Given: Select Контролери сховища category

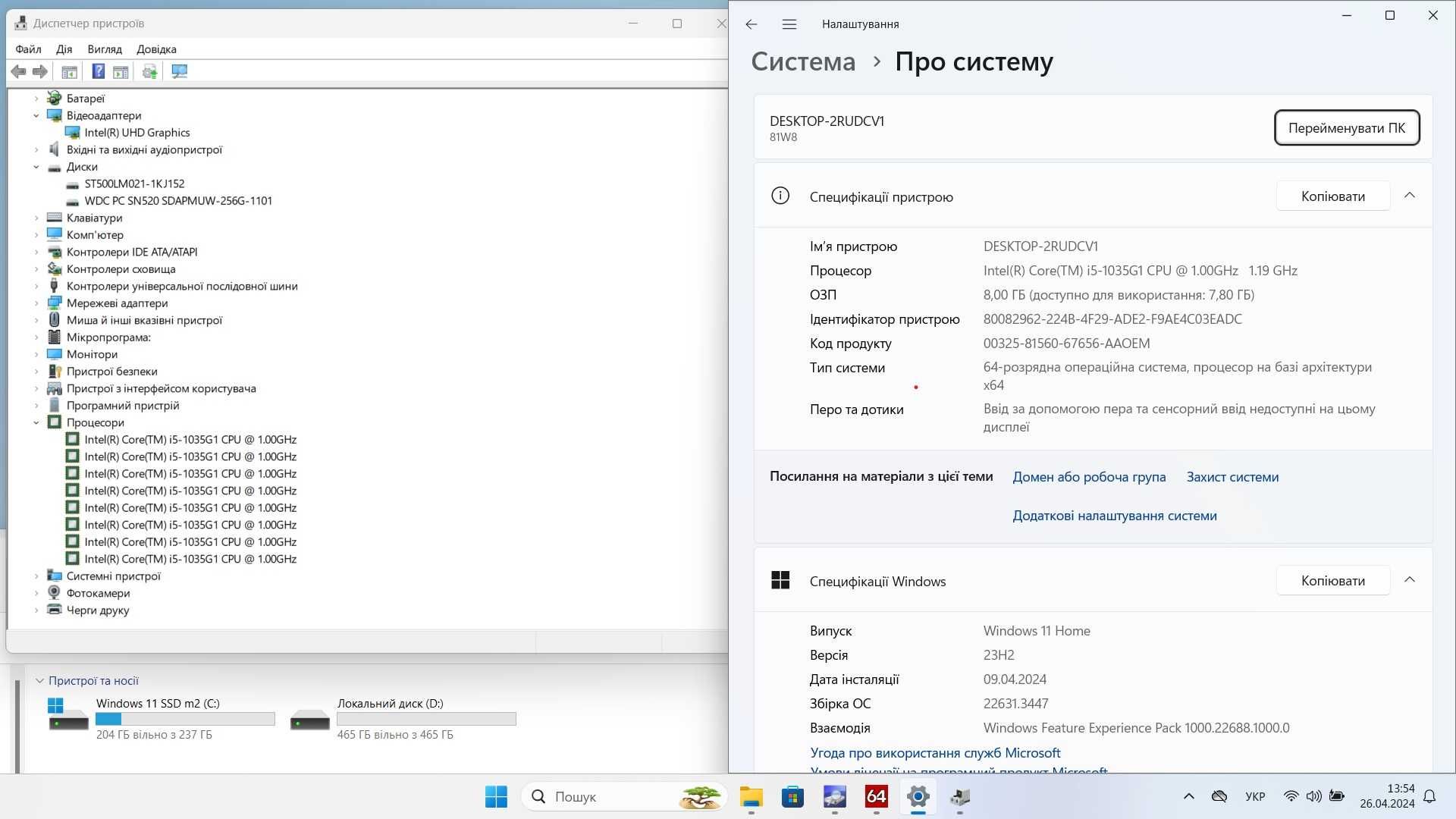Looking at the screenshot, I should coord(121,269).
